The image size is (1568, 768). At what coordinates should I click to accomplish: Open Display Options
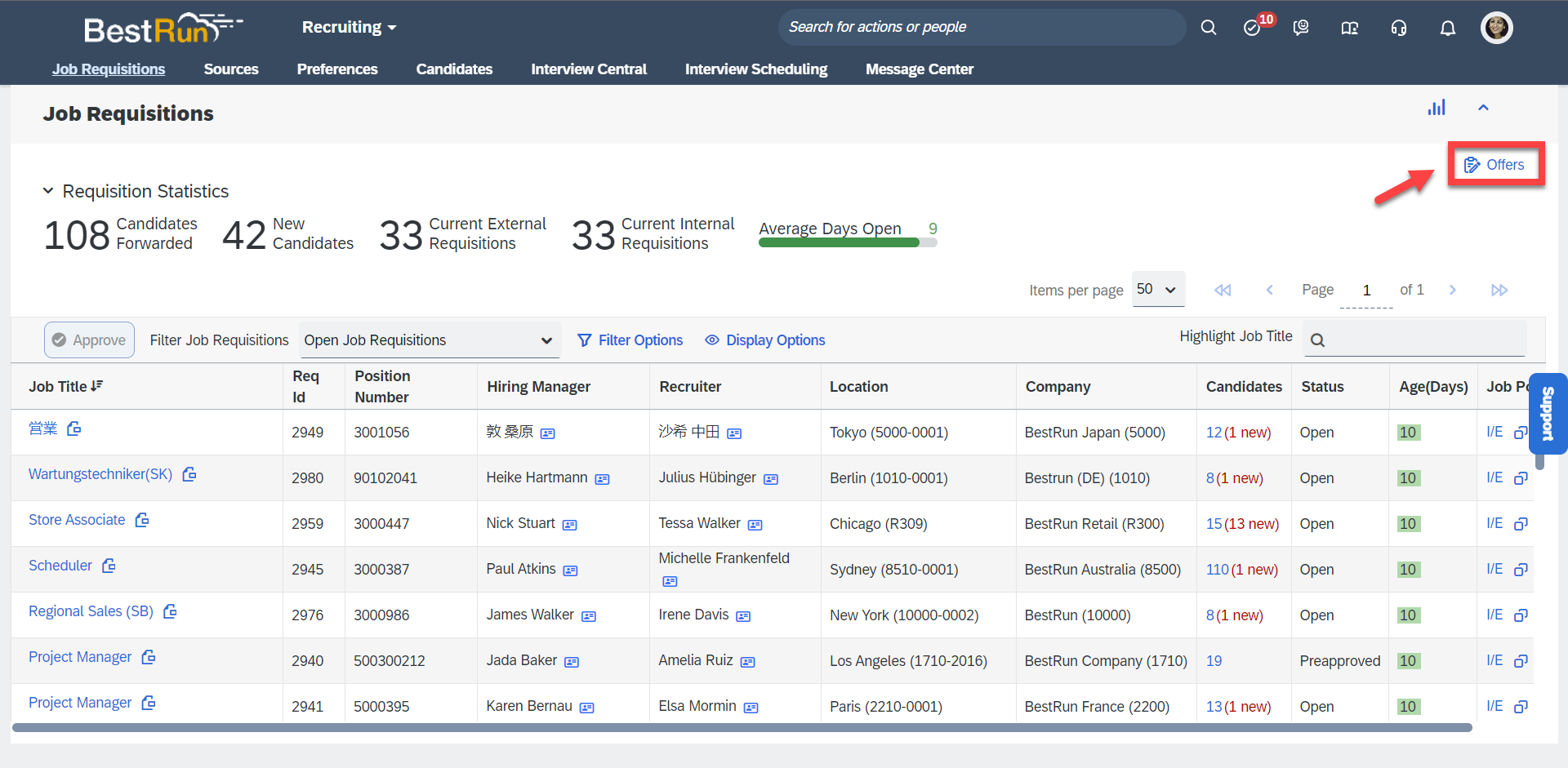pos(765,340)
